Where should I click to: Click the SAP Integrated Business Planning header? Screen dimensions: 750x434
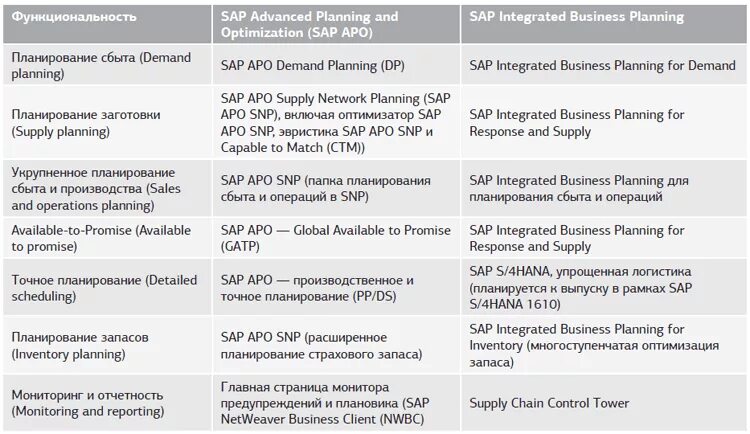tap(604, 24)
